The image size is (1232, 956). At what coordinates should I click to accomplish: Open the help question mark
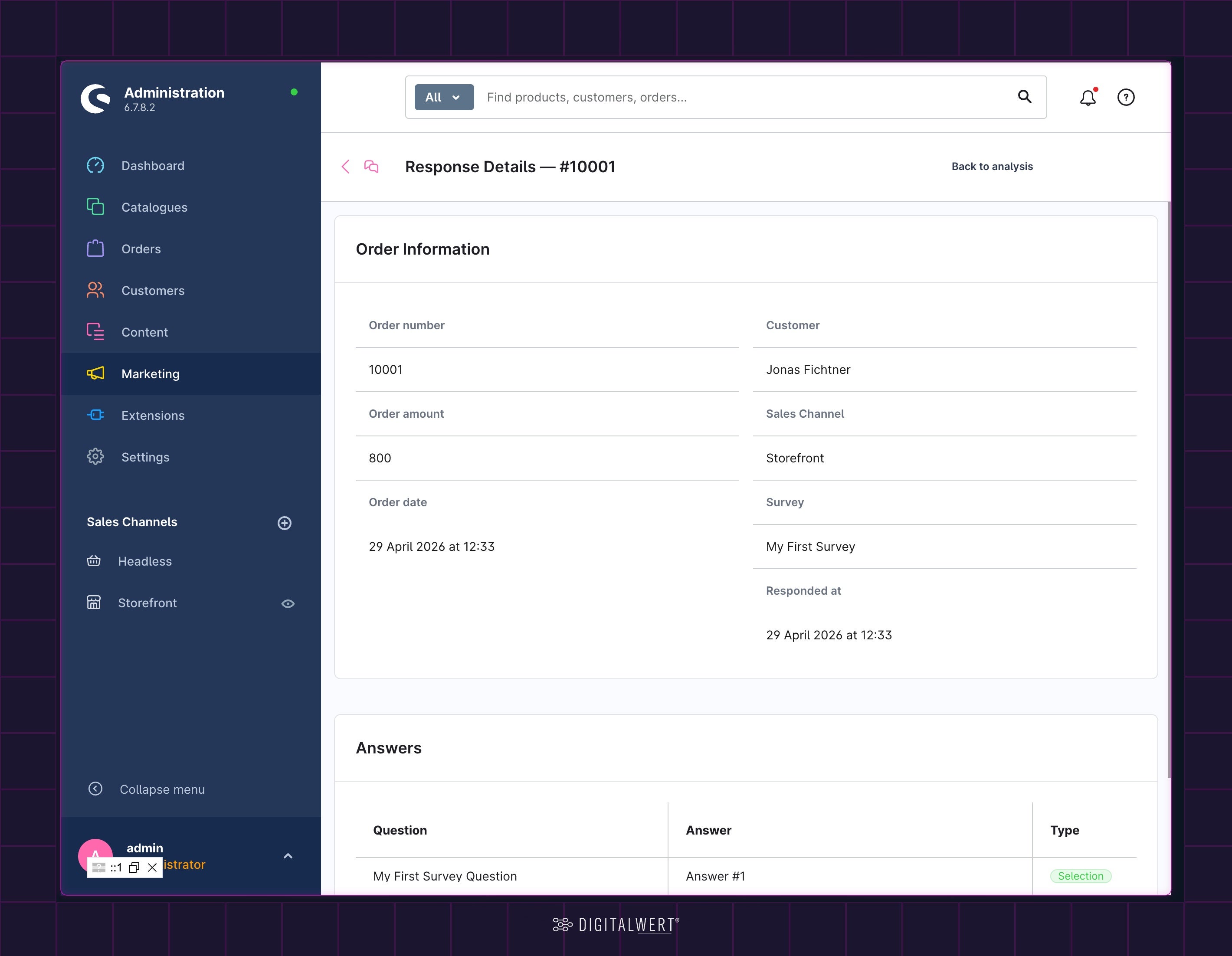[1126, 98]
